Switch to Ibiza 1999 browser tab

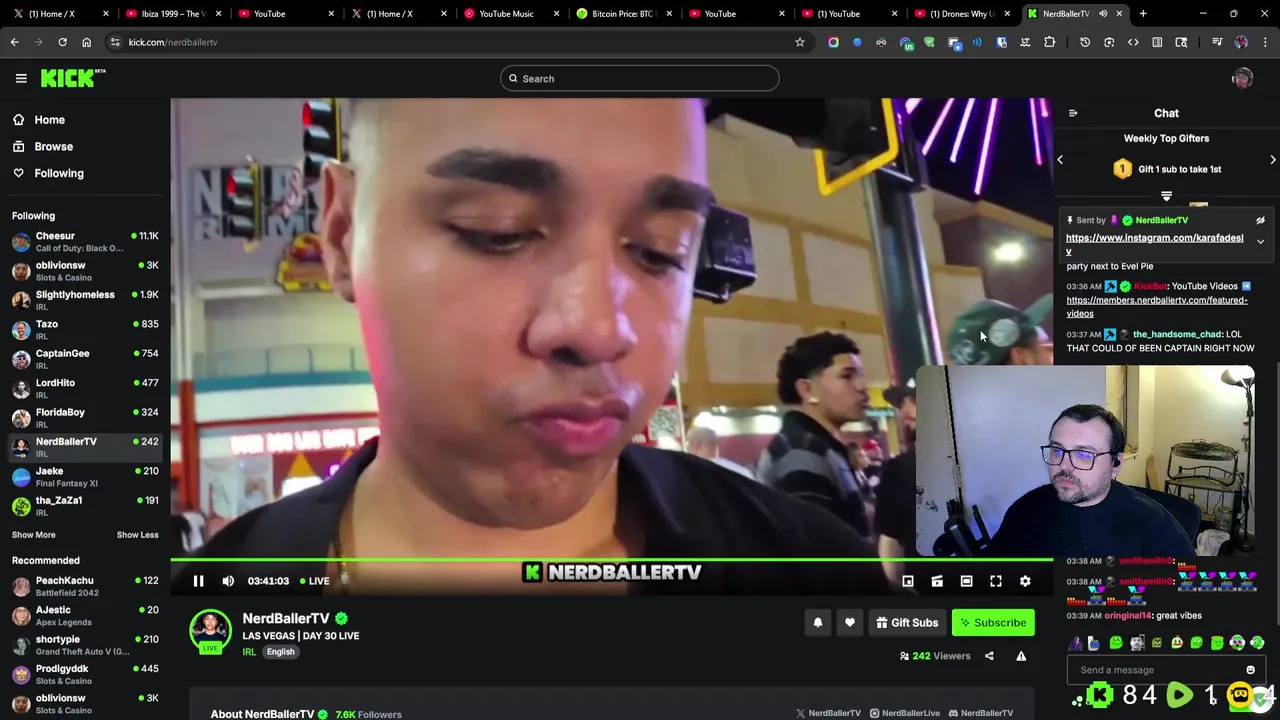tap(172, 14)
